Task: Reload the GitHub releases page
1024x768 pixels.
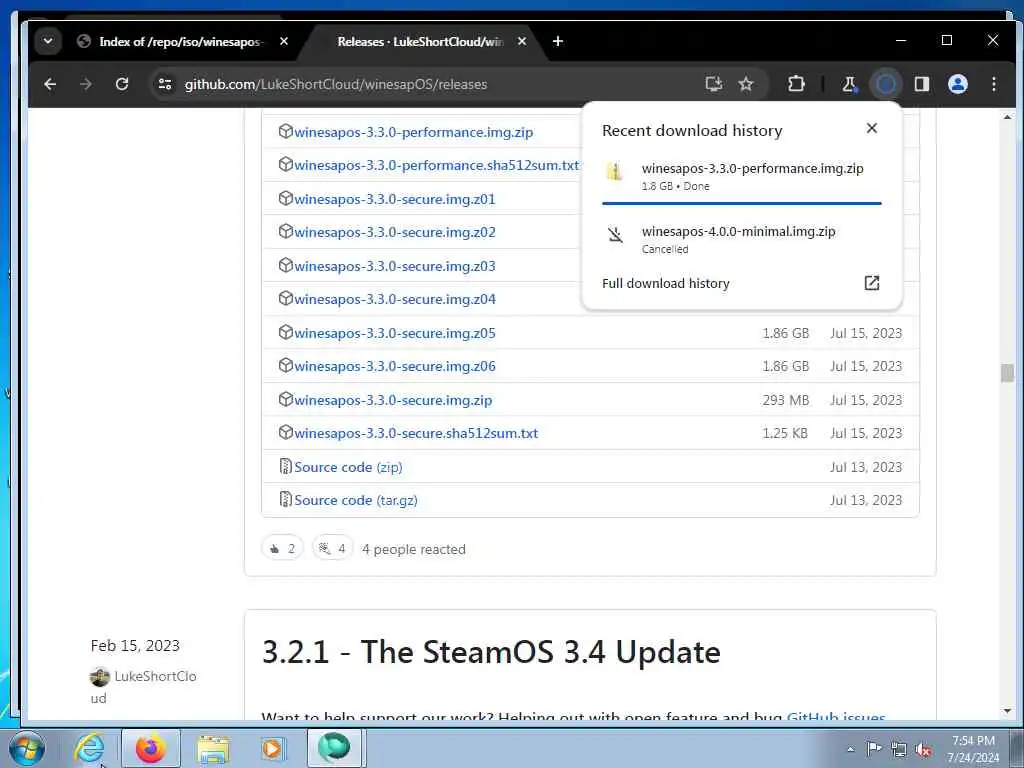Action: pos(121,84)
